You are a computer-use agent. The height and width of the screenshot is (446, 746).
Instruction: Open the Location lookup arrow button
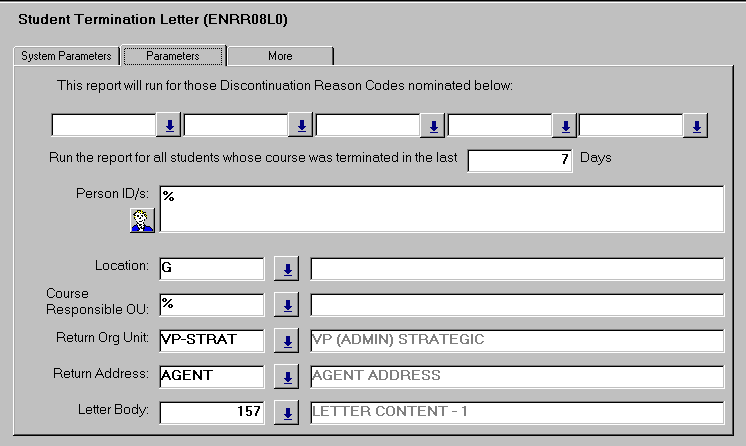[x=287, y=269]
